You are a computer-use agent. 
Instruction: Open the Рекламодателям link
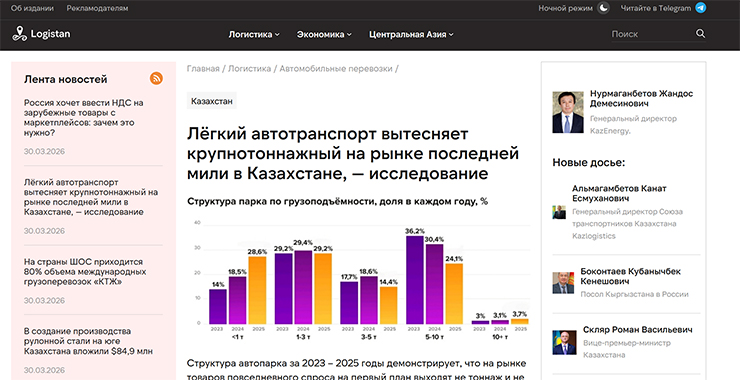pos(97,8)
